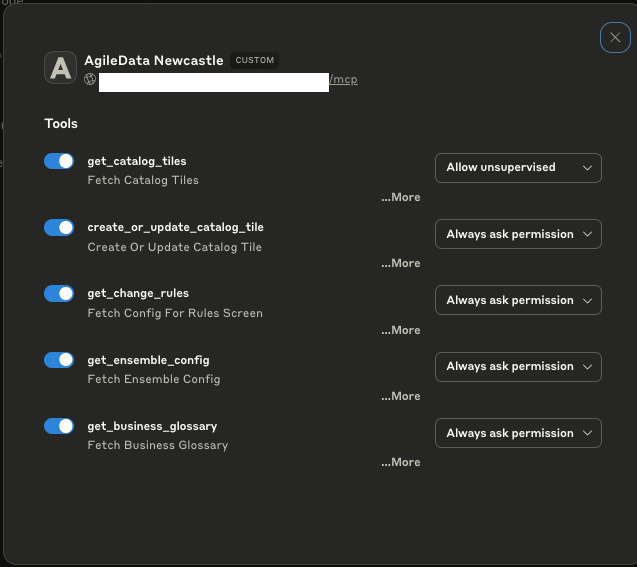Click the 'Fetch Catalog Tiles' description
The width and height of the screenshot is (637, 567).
(x=143, y=180)
